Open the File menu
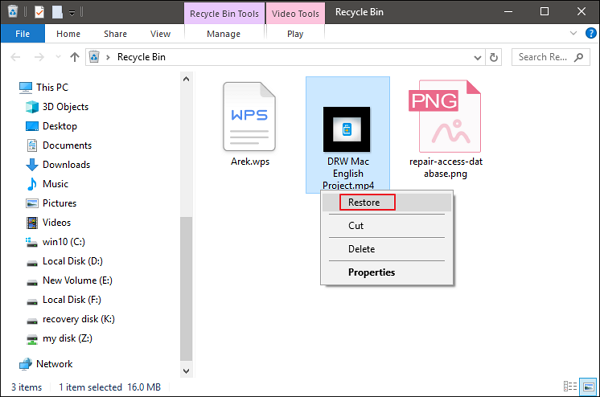Viewport: 600px width, 397px height. point(23,34)
